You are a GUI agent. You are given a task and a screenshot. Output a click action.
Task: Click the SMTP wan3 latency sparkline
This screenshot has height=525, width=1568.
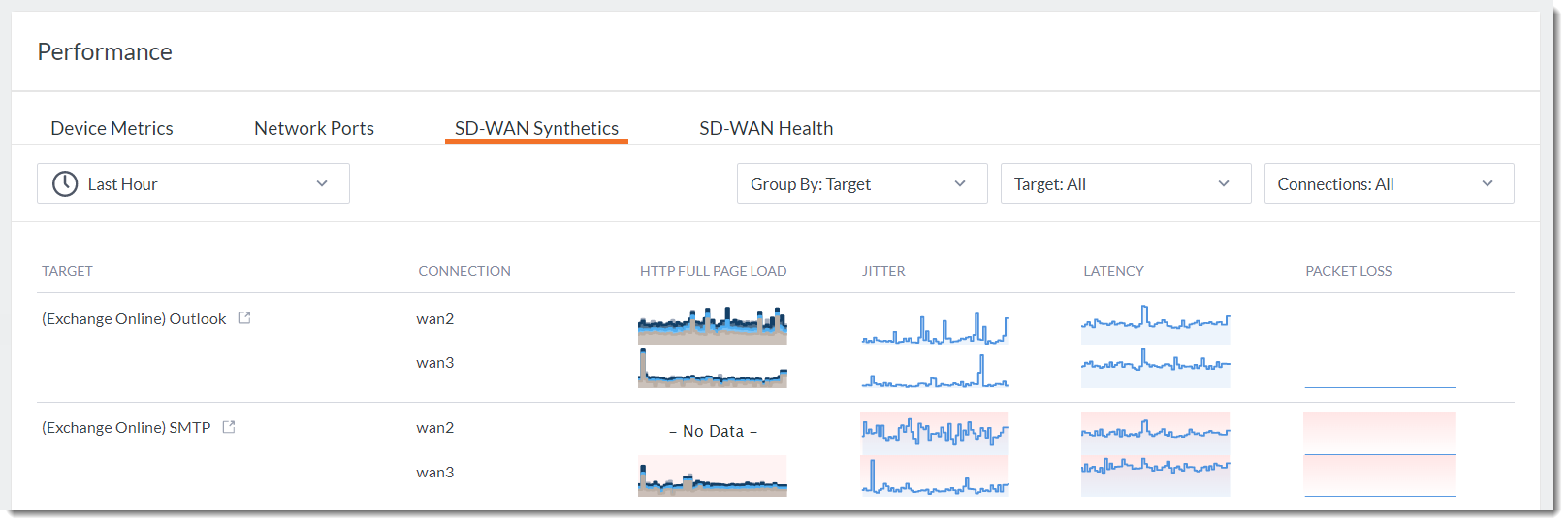click(1155, 476)
